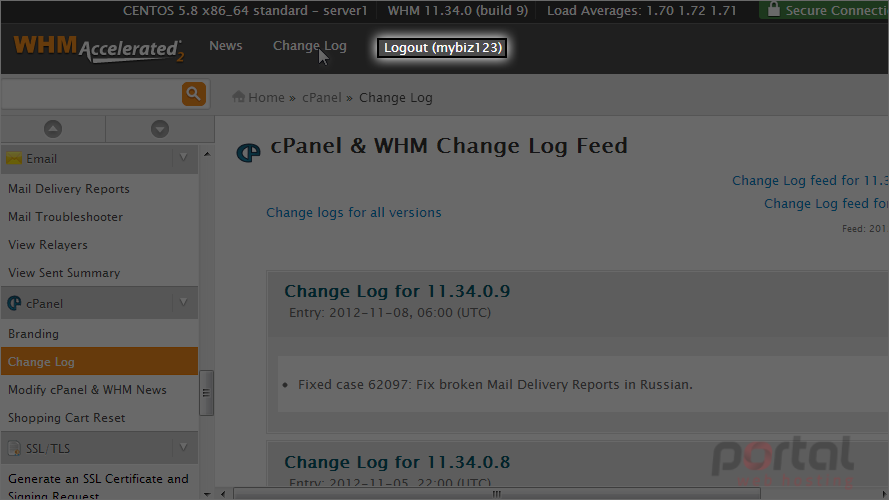Open Change logs for all versions link
889x500 pixels.
tap(354, 213)
